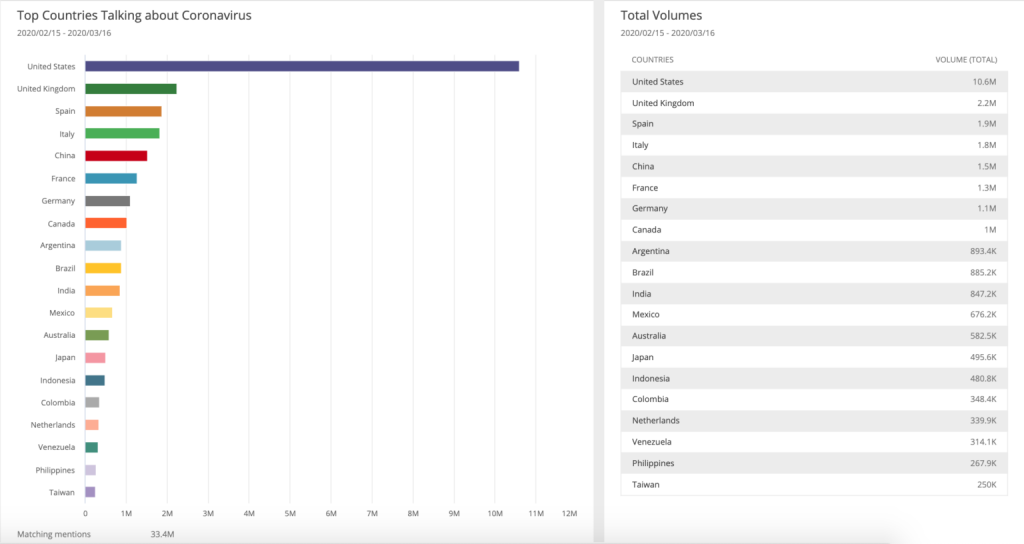Click the Total Volumes panel title
Viewport: 1024px width, 544px height.
tap(661, 15)
